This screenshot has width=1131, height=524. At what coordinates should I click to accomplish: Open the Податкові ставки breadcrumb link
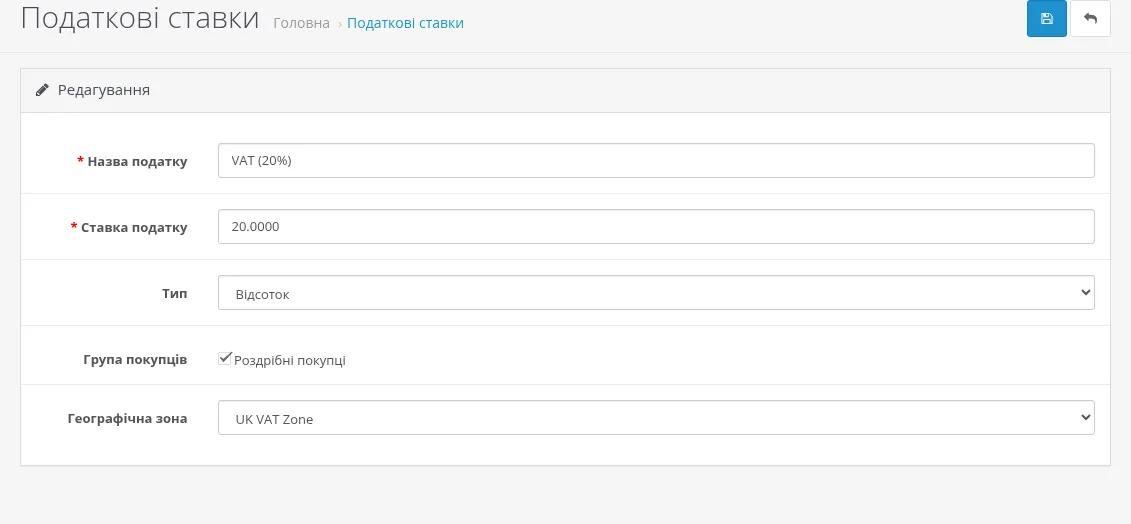coord(405,23)
